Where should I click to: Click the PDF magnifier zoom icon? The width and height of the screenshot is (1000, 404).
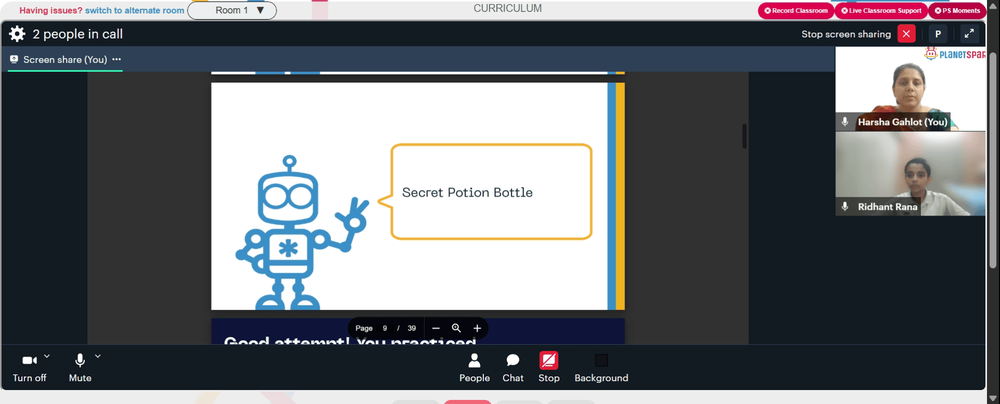tap(456, 328)
